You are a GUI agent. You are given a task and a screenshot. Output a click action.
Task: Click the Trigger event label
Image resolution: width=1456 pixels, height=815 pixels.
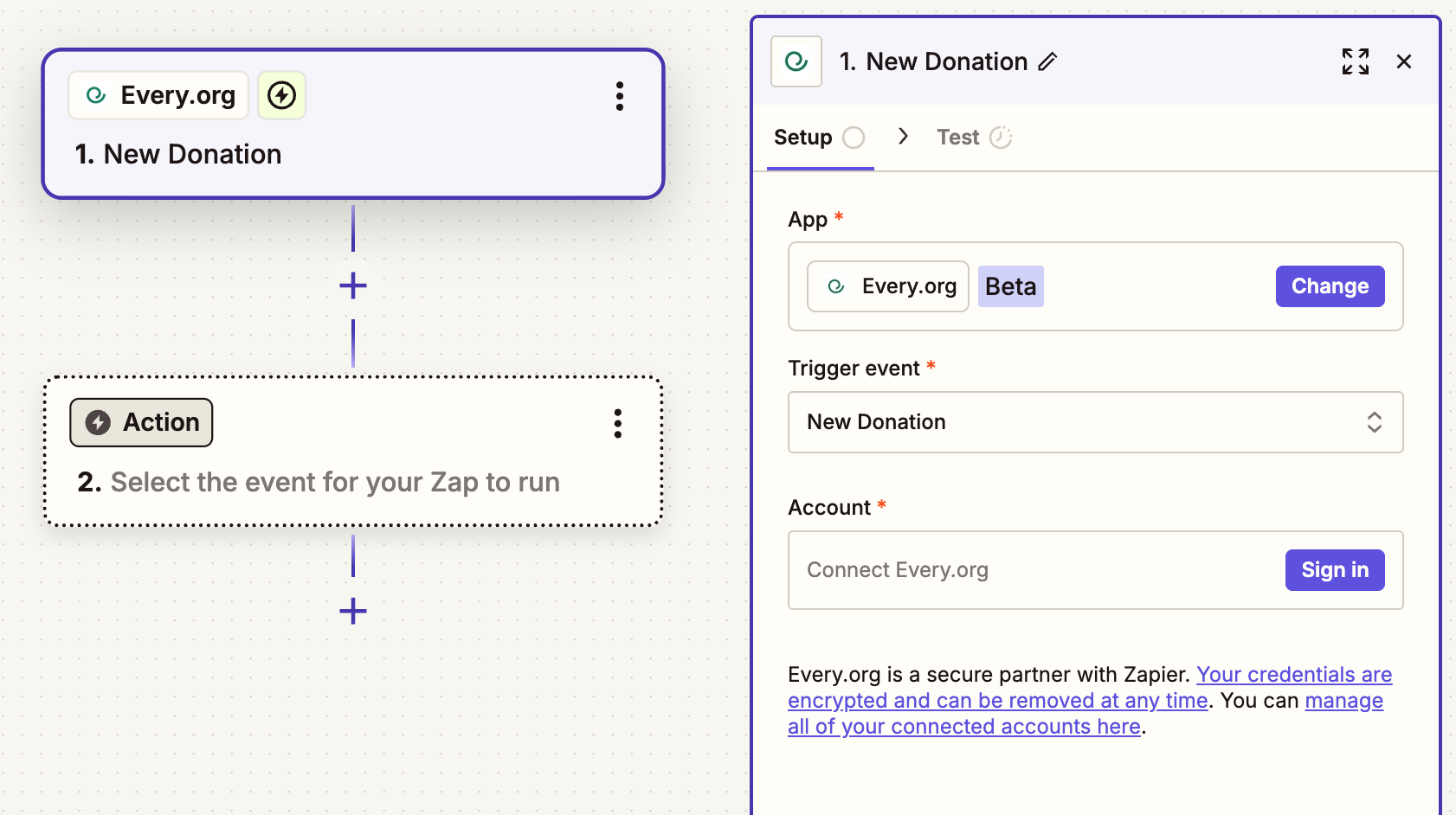(854, 369)
